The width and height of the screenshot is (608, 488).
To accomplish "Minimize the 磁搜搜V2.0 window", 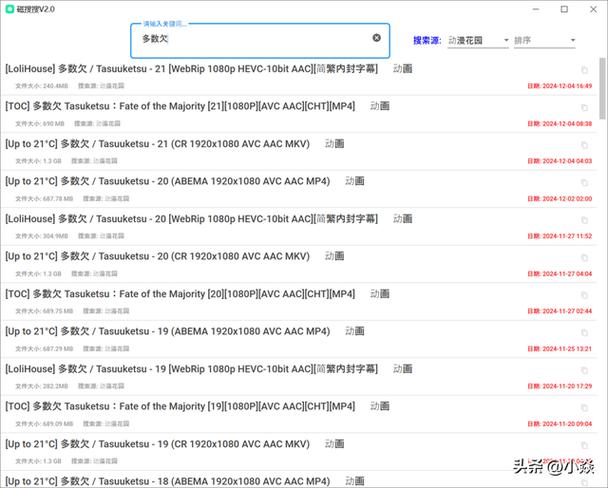I will click(x=536, y=9).
